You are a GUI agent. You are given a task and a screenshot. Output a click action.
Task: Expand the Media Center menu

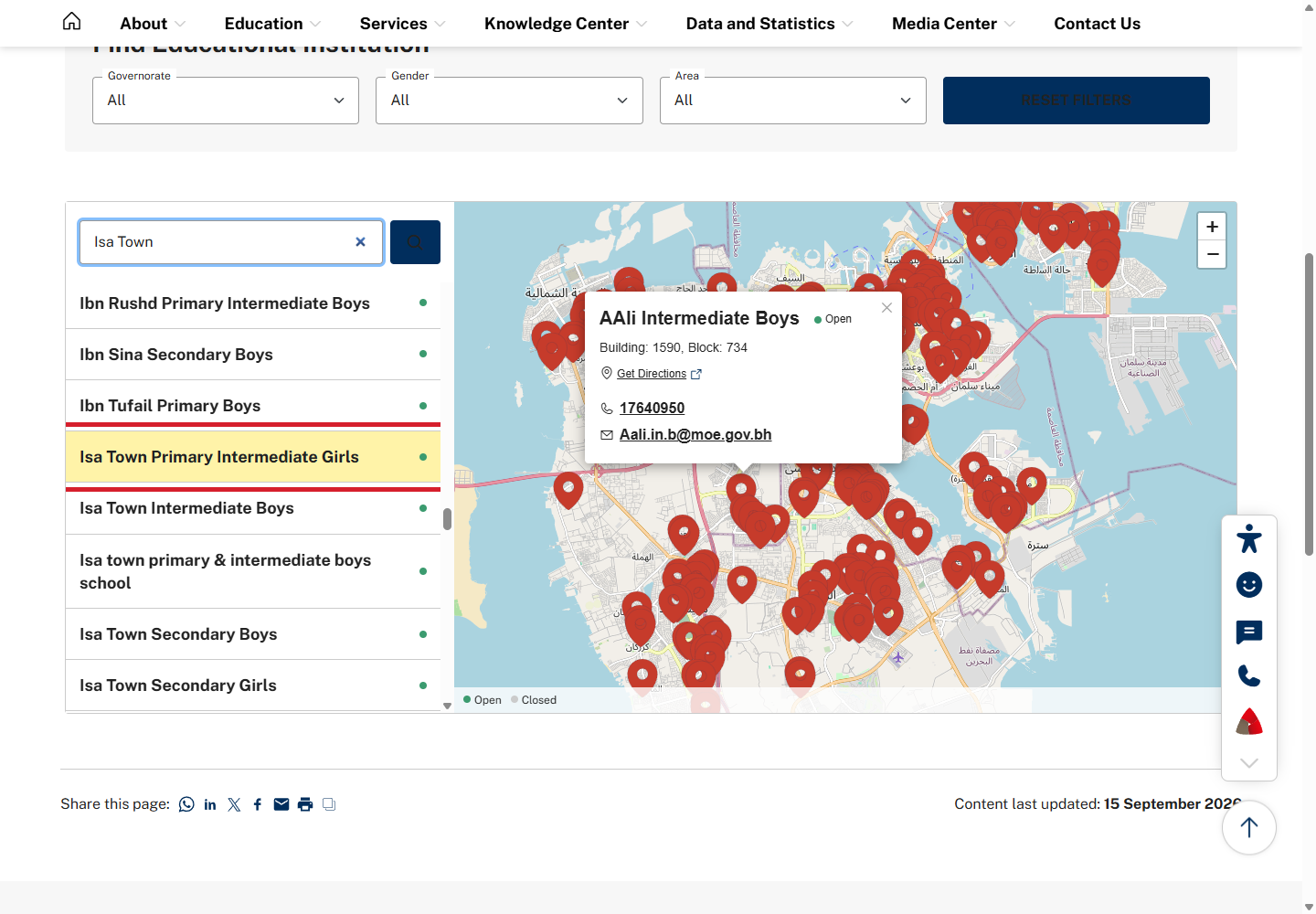click(953, 24)
